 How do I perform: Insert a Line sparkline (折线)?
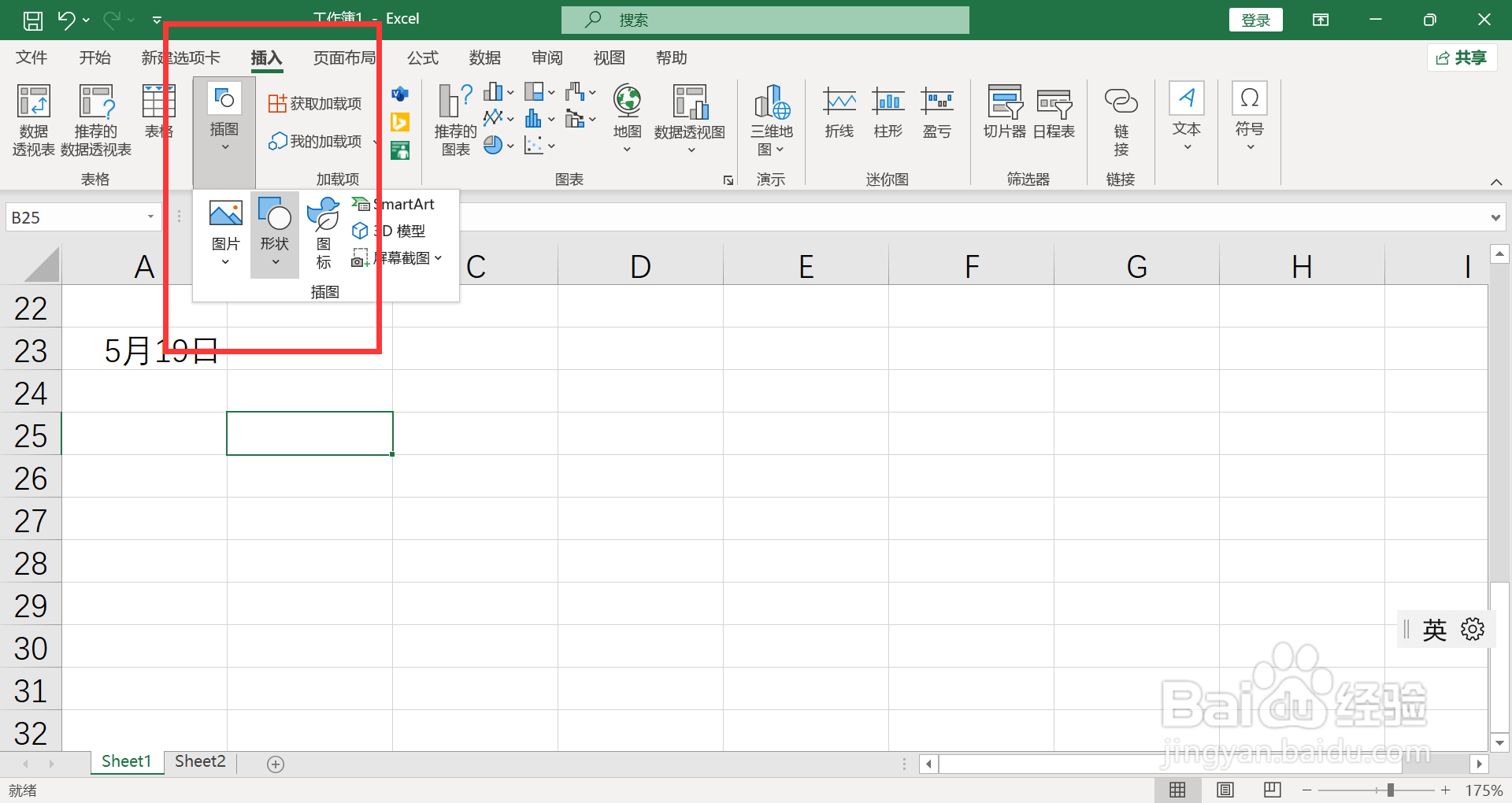pos(839,112)
